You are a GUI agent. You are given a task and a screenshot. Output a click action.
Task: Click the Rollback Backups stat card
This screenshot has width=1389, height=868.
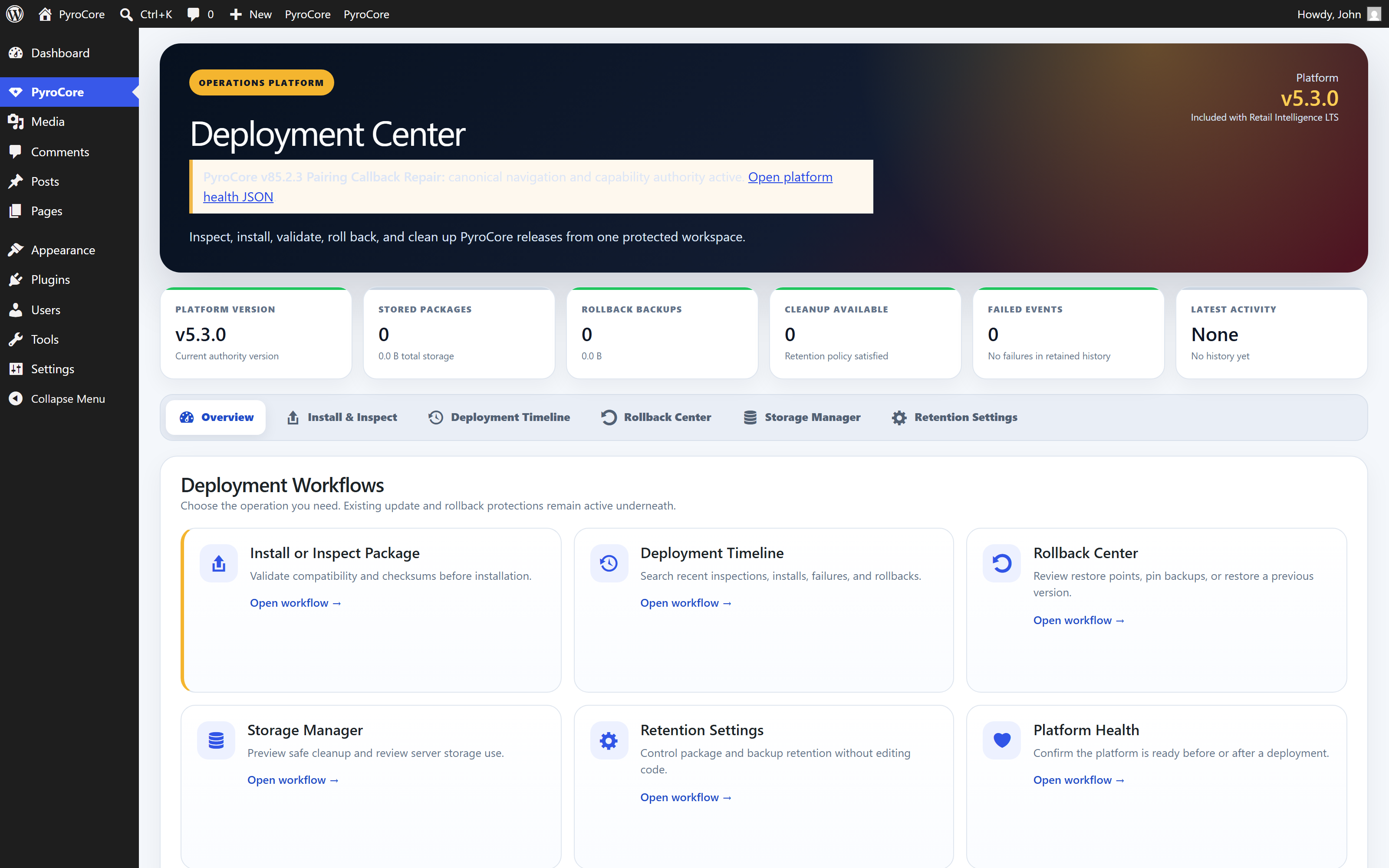click(662, 333)
